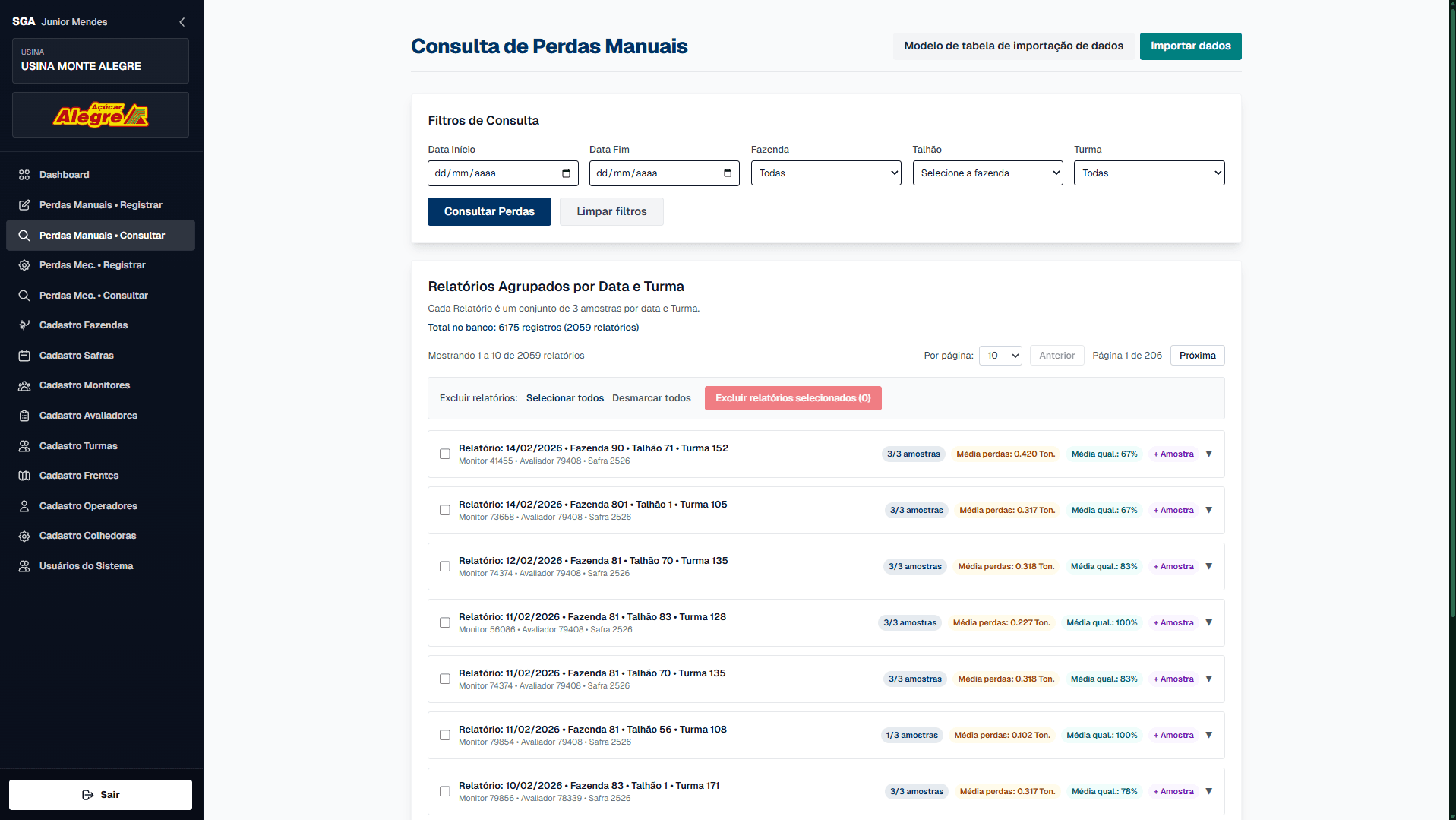1456x820 pixels.
Task: Open the Por página dropdown
Action: click(1000, 356)
